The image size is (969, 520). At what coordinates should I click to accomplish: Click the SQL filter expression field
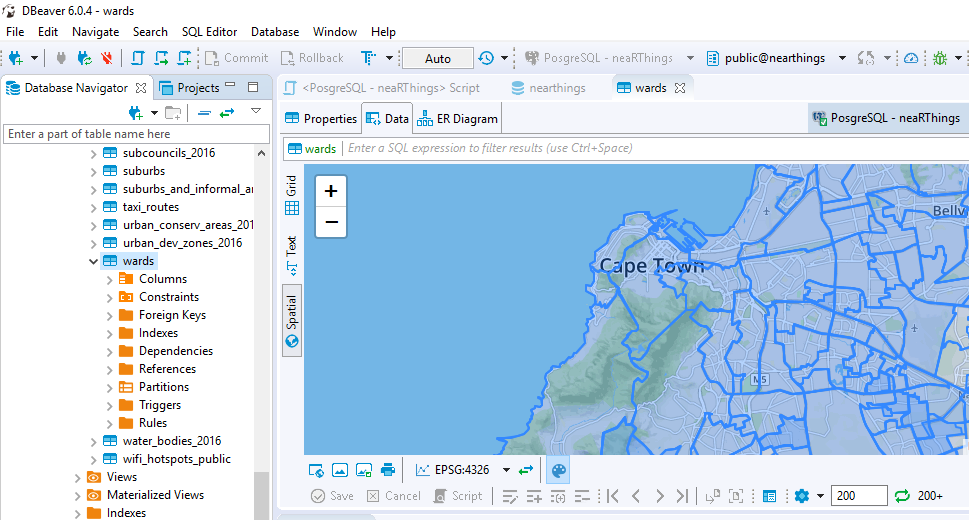pos(655,148)
